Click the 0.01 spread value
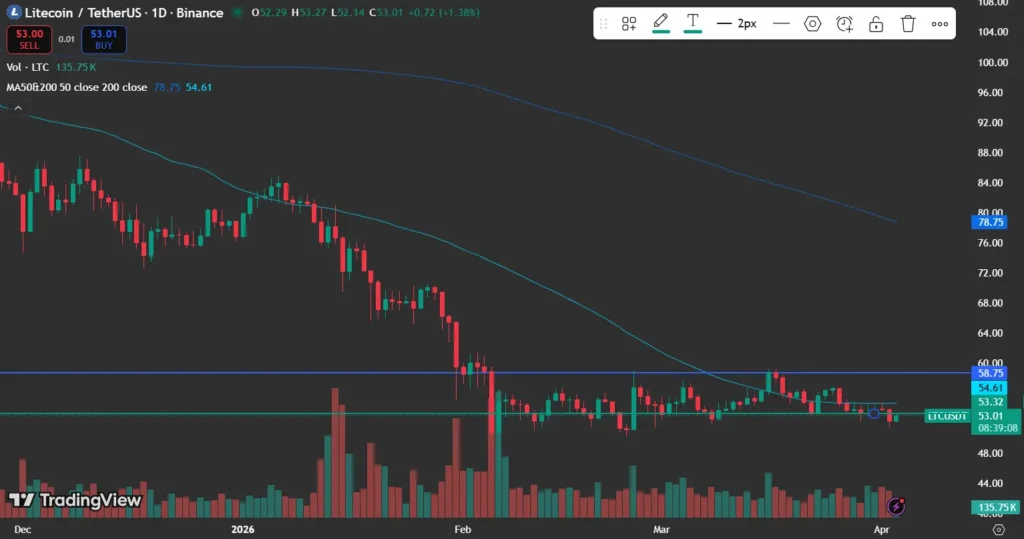 pos(66,39)
